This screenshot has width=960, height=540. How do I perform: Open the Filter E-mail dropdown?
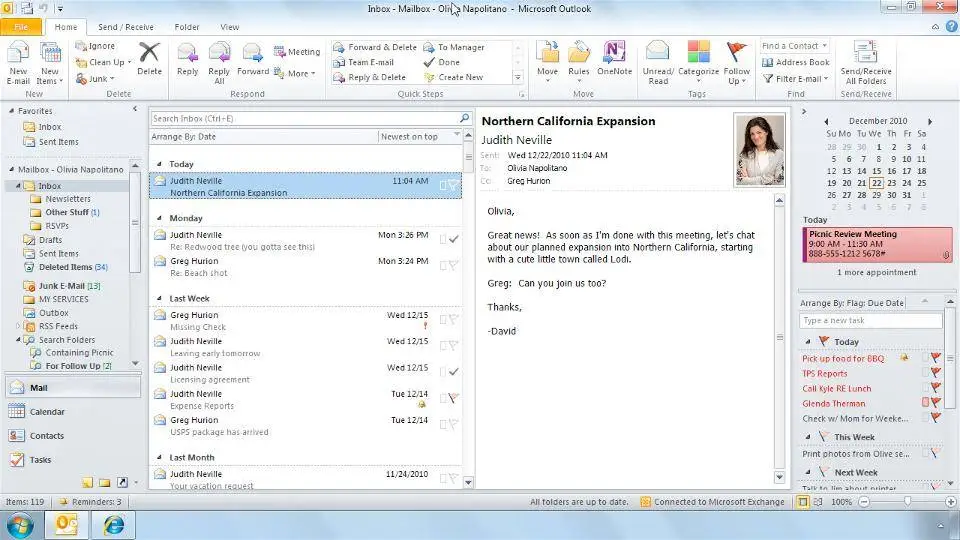point(796,79)
